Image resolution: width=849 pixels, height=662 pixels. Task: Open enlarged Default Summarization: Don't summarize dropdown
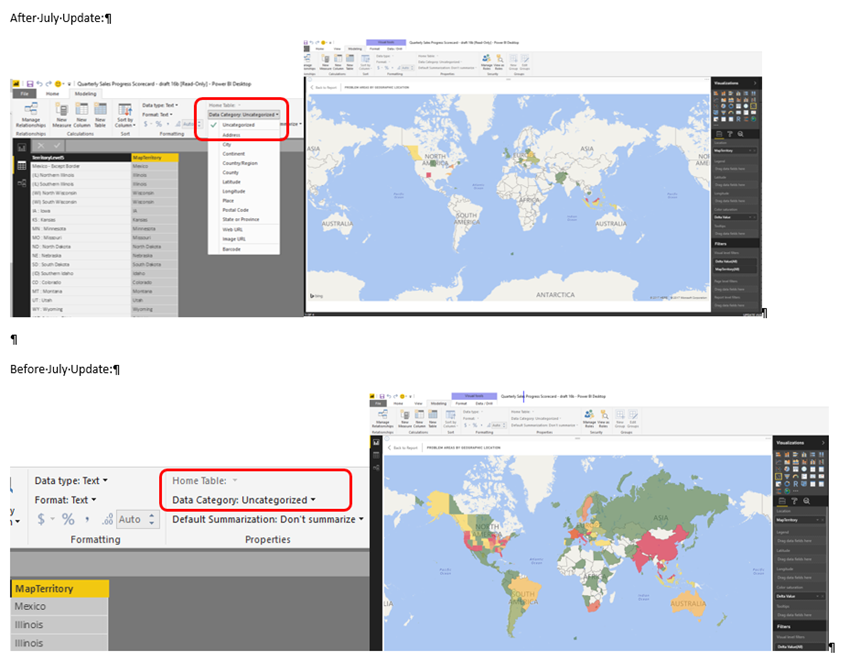coord(267,520)
